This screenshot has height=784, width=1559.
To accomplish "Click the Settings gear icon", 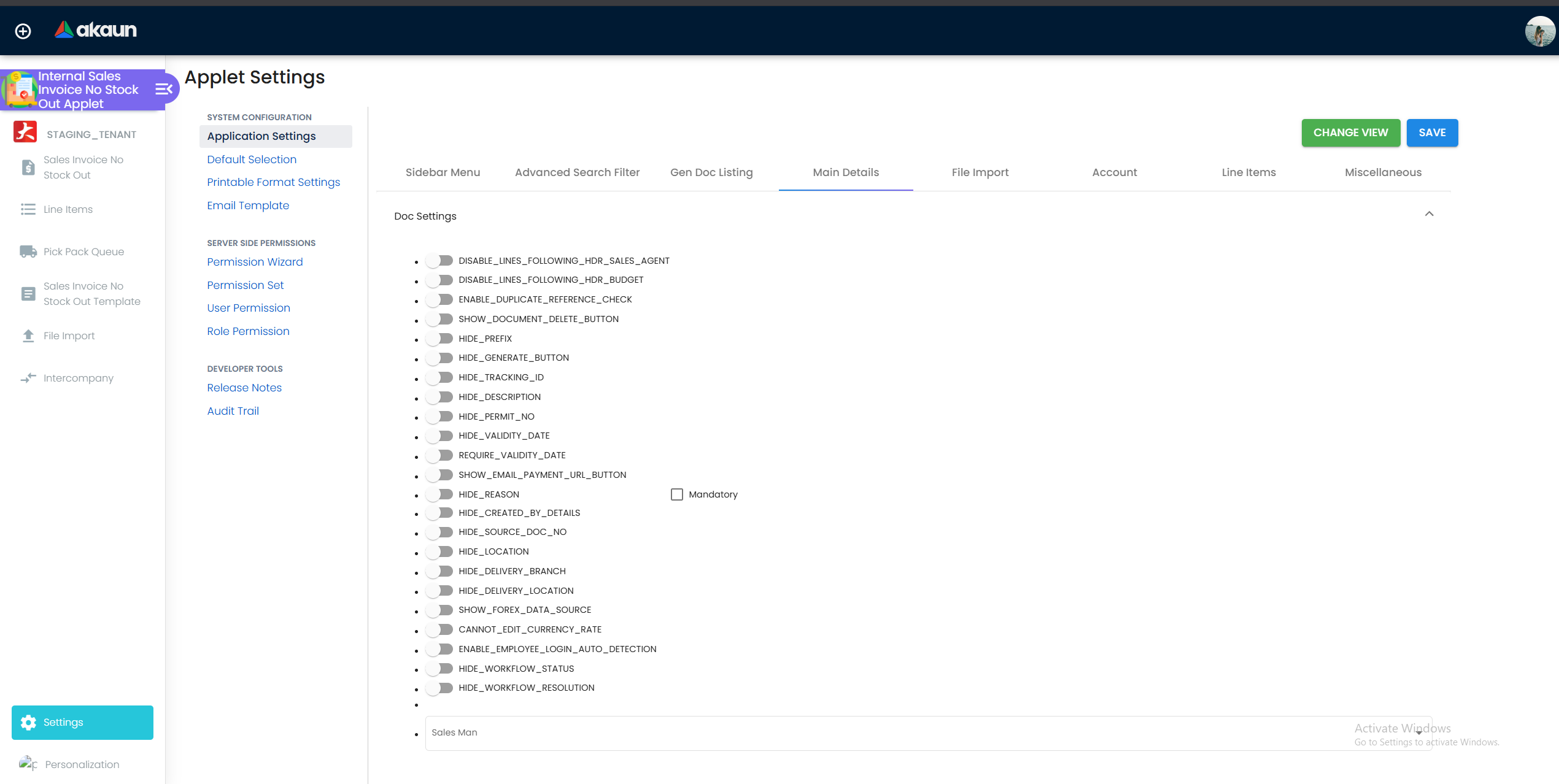I will pyautogui.click(x=28, y=723).
